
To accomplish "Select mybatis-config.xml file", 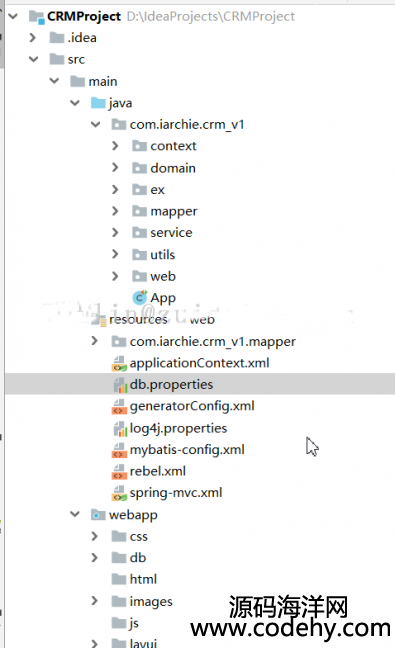I will [x=187, y=450].
